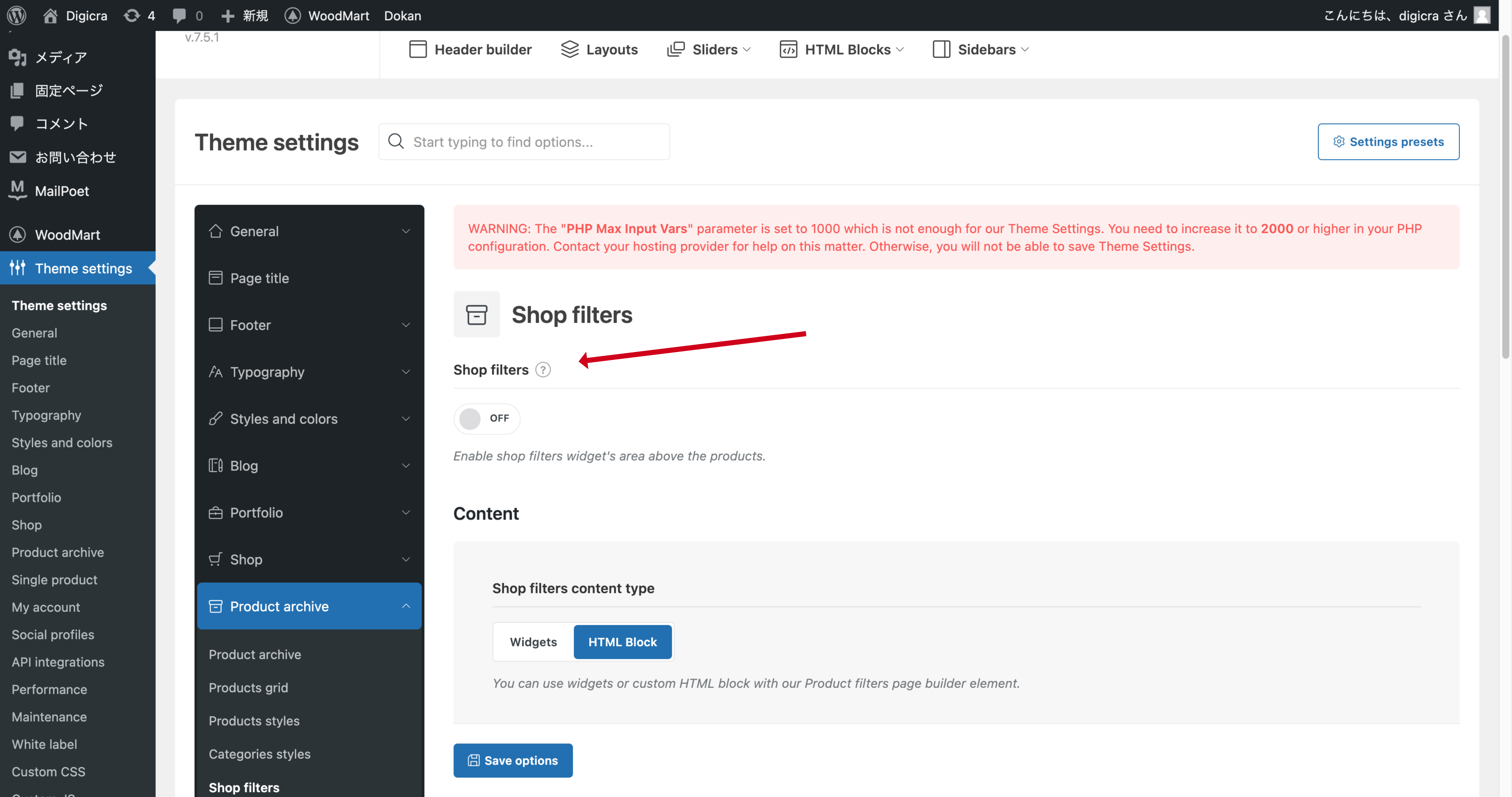Expand Styles and colors chevron

tap(406, 419)
